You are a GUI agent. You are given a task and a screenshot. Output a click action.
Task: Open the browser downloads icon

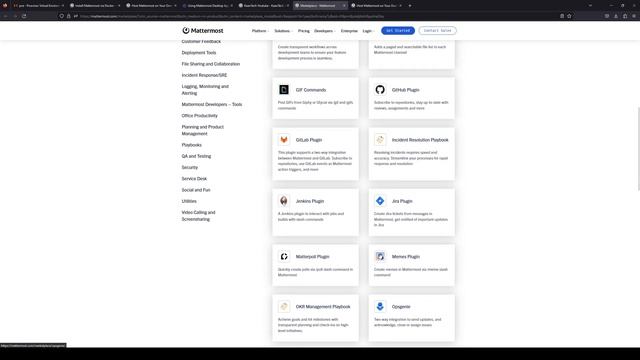616,16
